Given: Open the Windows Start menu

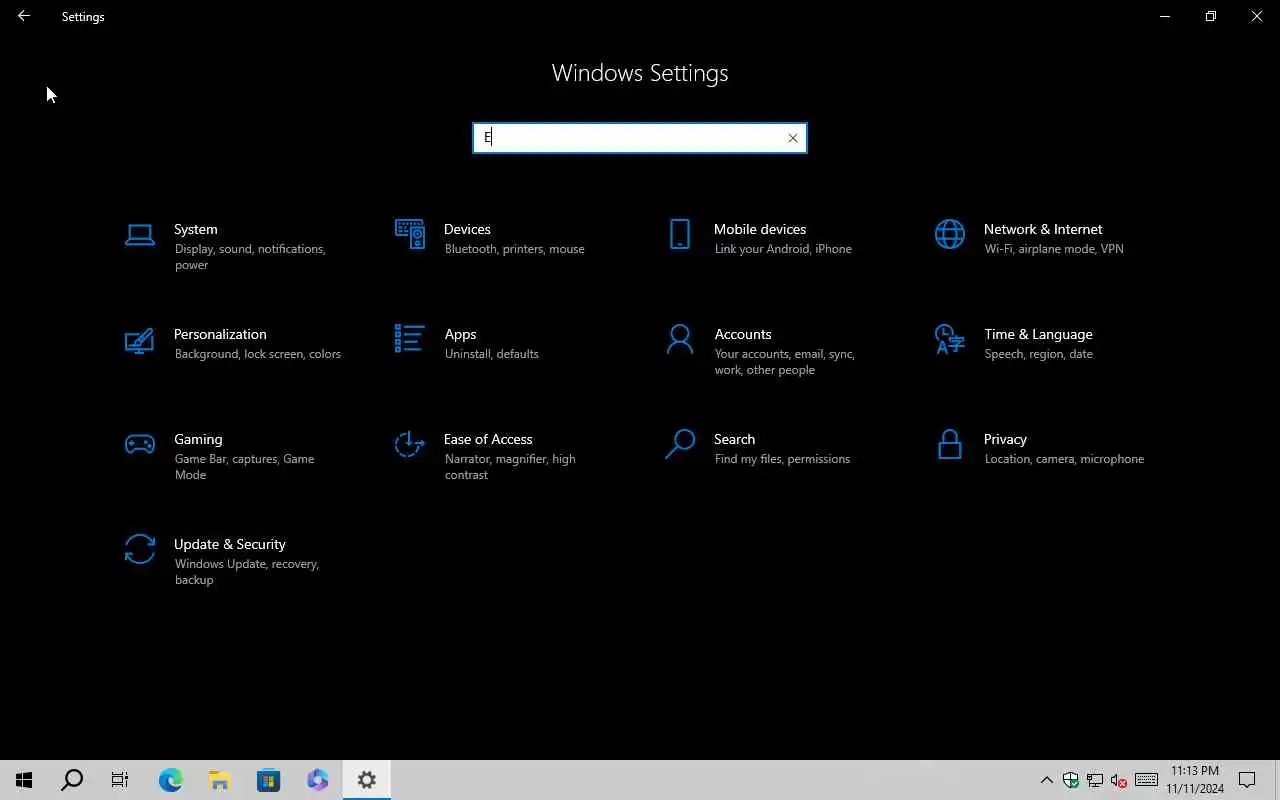Looking at the screenshot, I should [x=24, y=780].
